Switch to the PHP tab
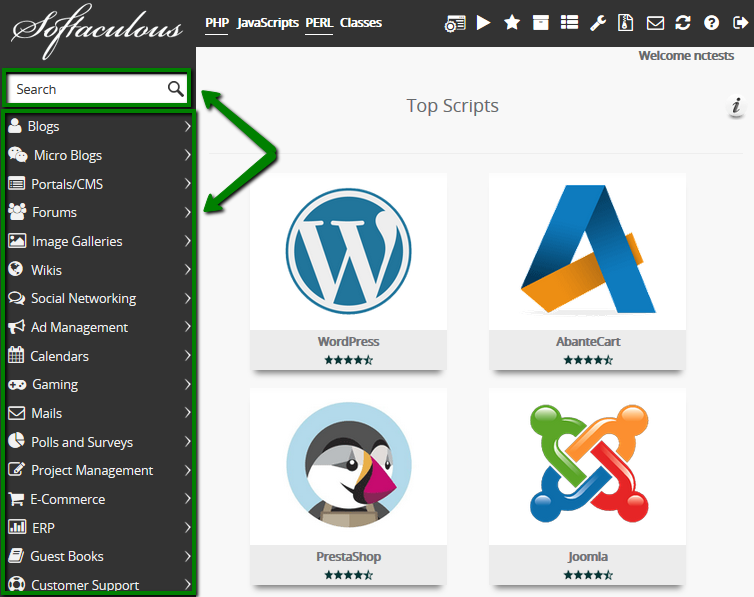 point(217,23)
